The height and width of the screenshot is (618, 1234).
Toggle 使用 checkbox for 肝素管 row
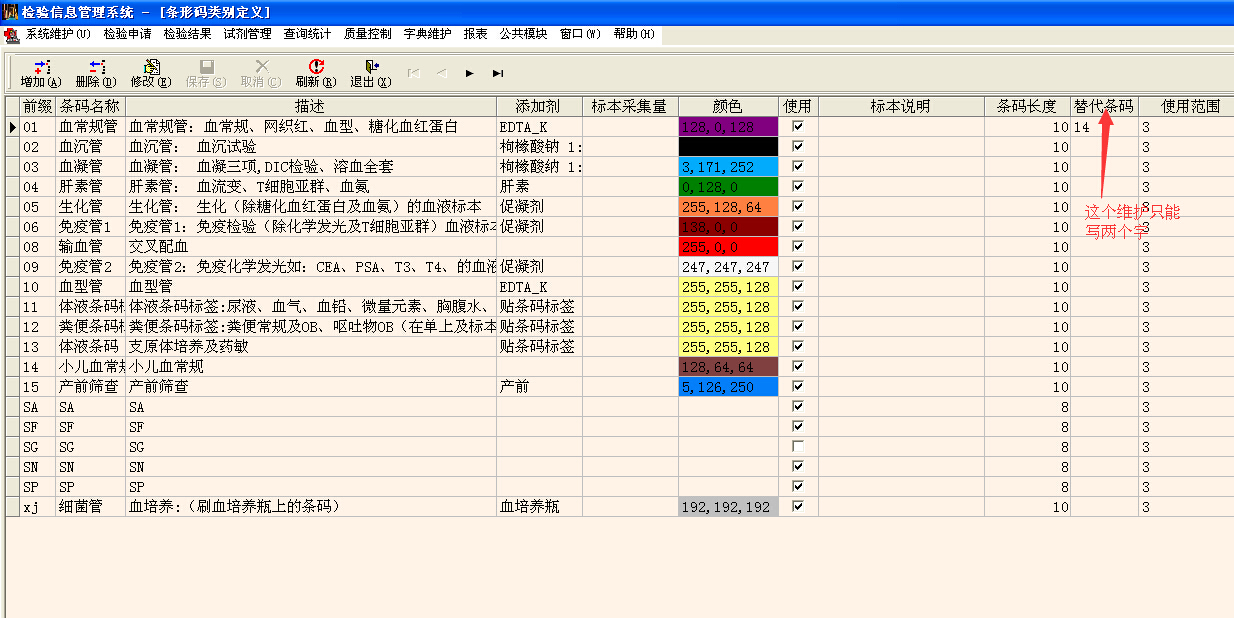pos(798,187)
